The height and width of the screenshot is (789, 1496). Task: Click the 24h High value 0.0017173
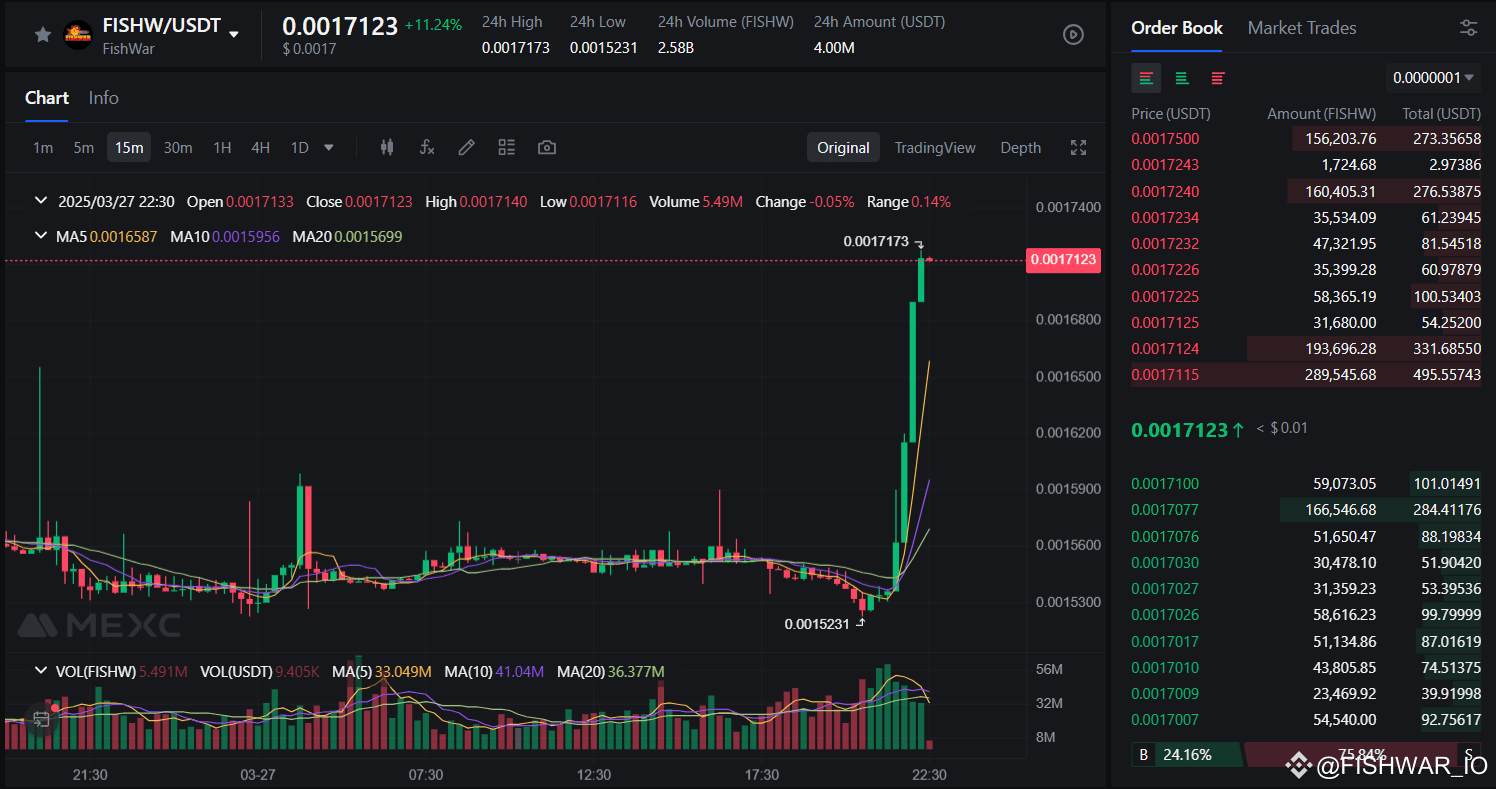516,47
